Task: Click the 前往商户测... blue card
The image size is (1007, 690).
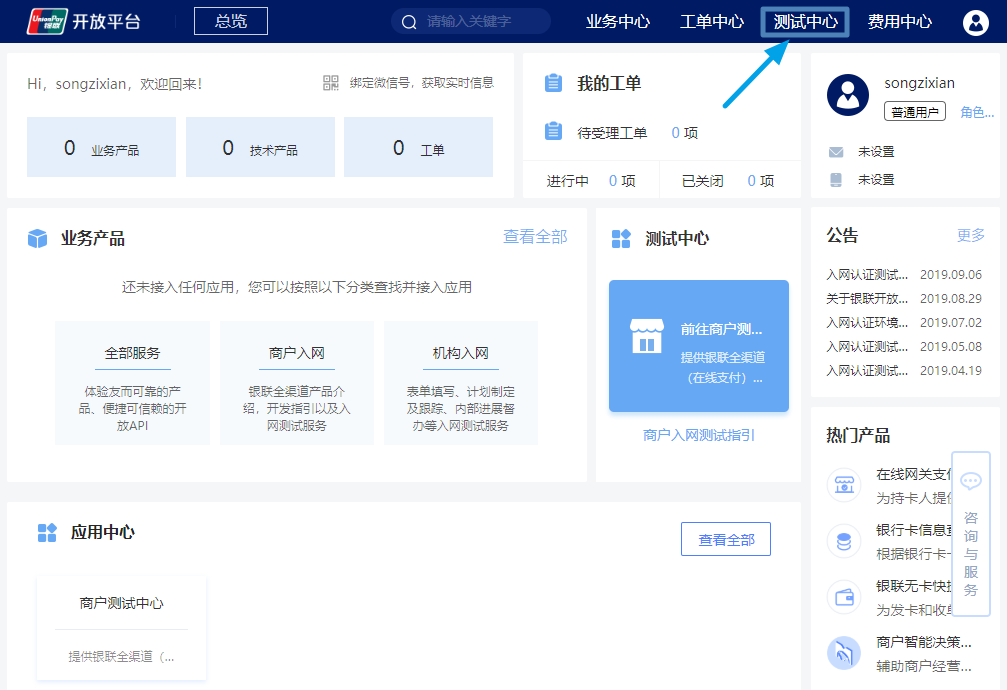Action: point(699,346)
